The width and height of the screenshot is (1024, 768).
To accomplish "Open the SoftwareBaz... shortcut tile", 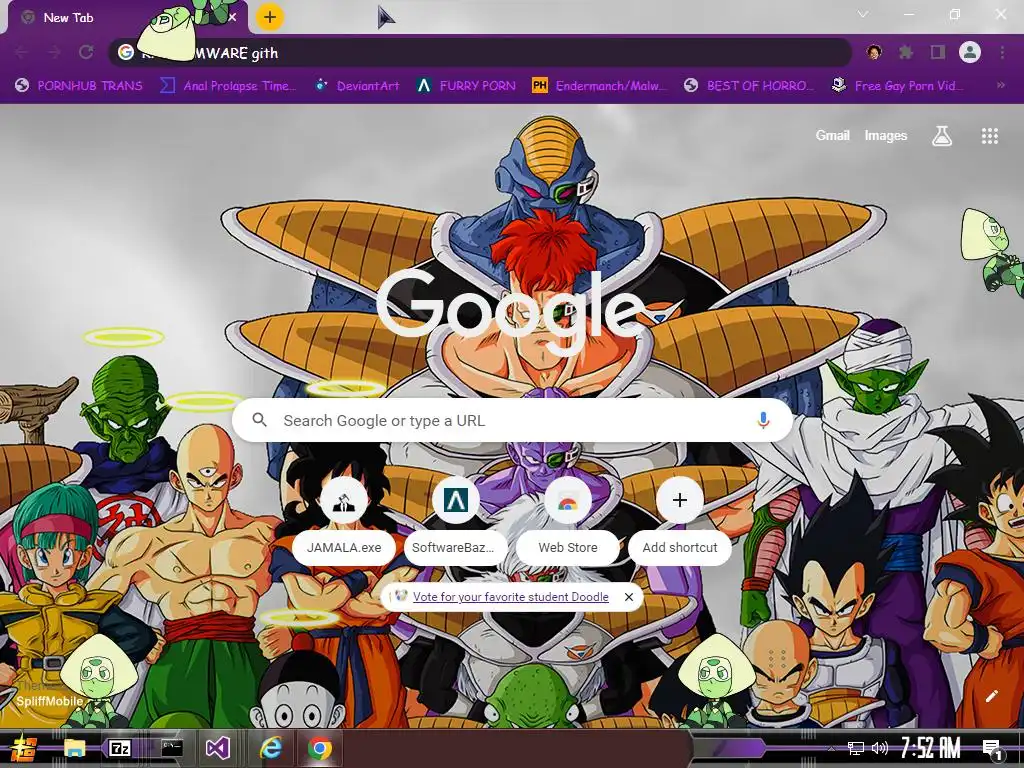I will pyautogui.click(x=456, y=520).
